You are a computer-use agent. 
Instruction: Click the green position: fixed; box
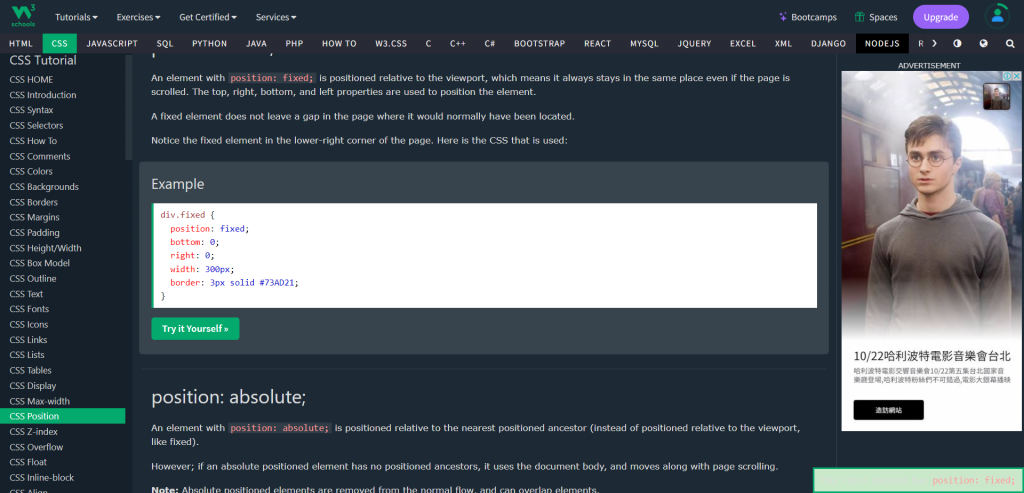point(918,480)
